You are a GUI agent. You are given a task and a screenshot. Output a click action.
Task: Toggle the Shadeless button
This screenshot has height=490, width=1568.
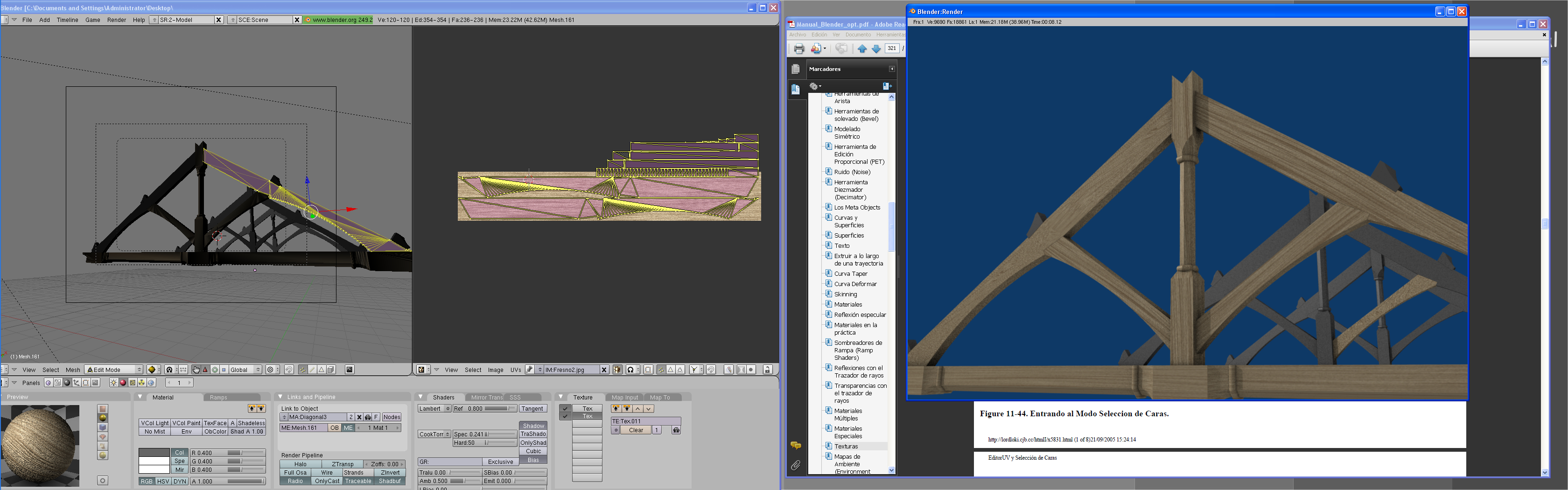click(252, 423)
